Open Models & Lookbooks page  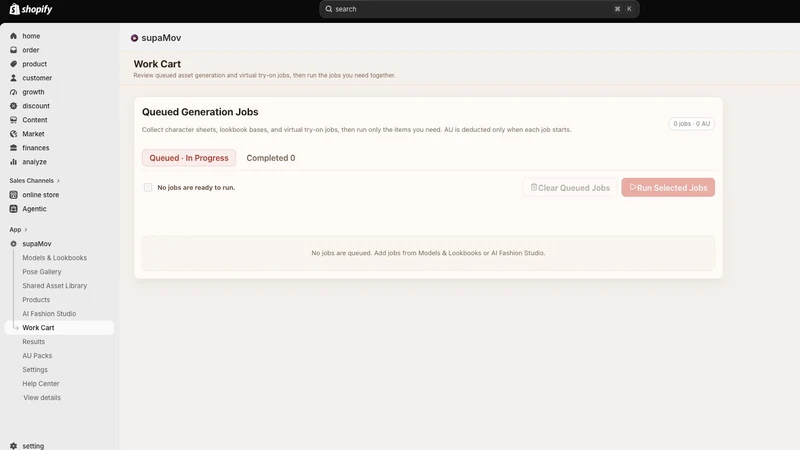55,258
